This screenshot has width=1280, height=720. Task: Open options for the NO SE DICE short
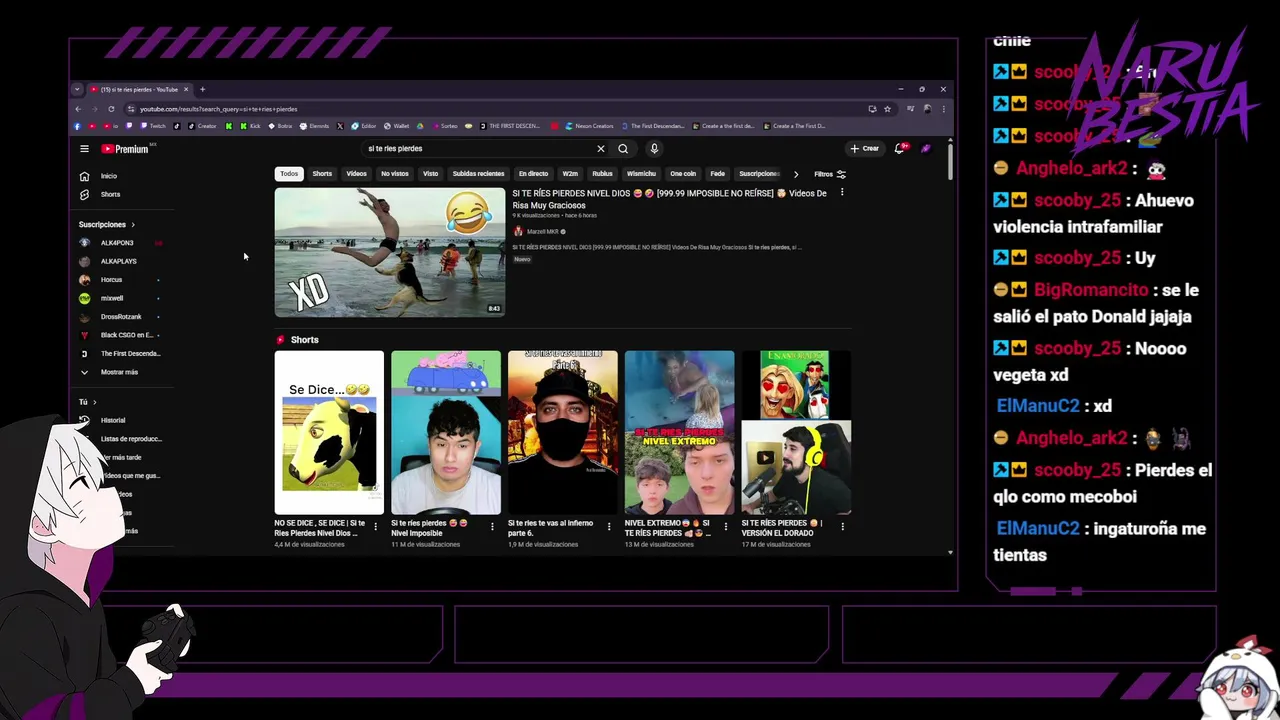click(x=376, y=526)
